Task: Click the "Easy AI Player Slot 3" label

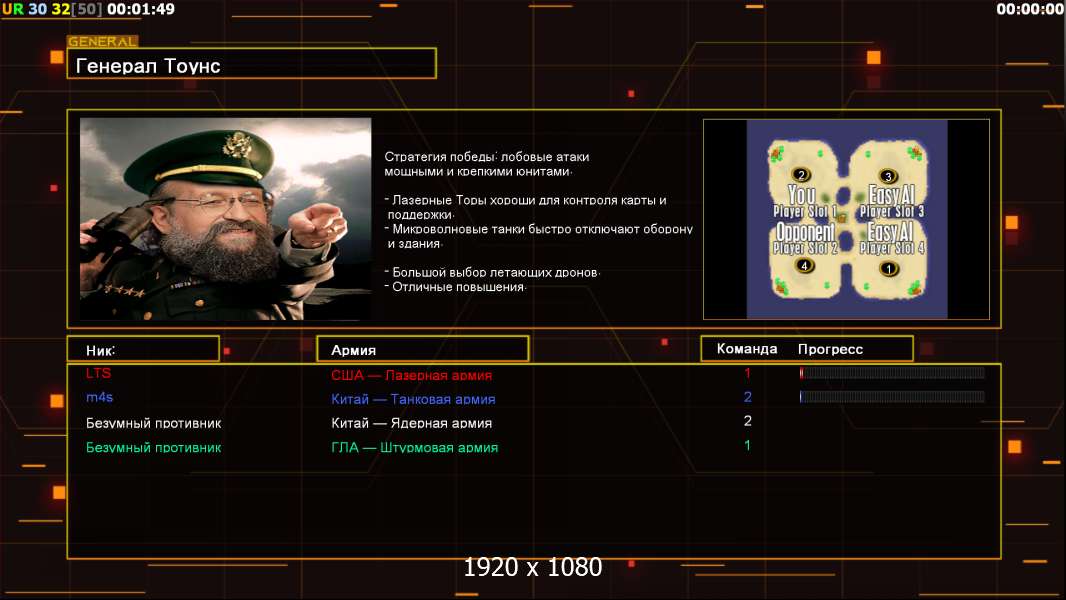Action: (891, 202)
